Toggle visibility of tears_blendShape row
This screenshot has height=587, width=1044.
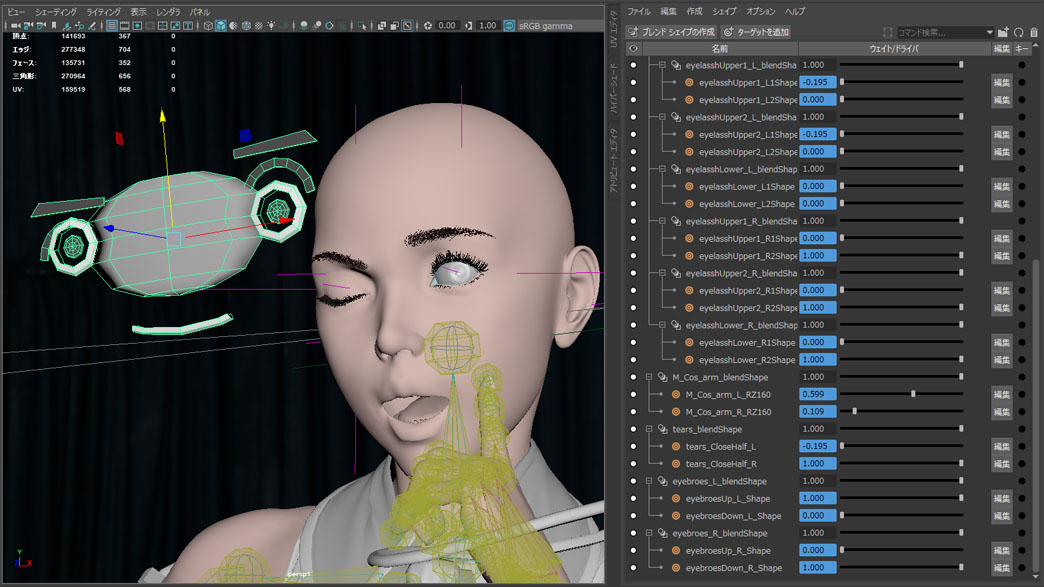point(633,429)
